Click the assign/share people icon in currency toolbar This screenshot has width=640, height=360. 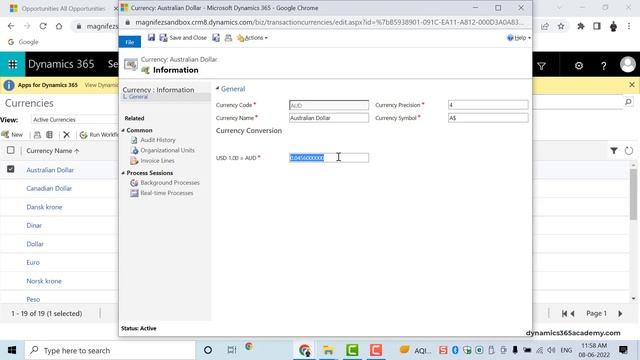pos(228,38)
